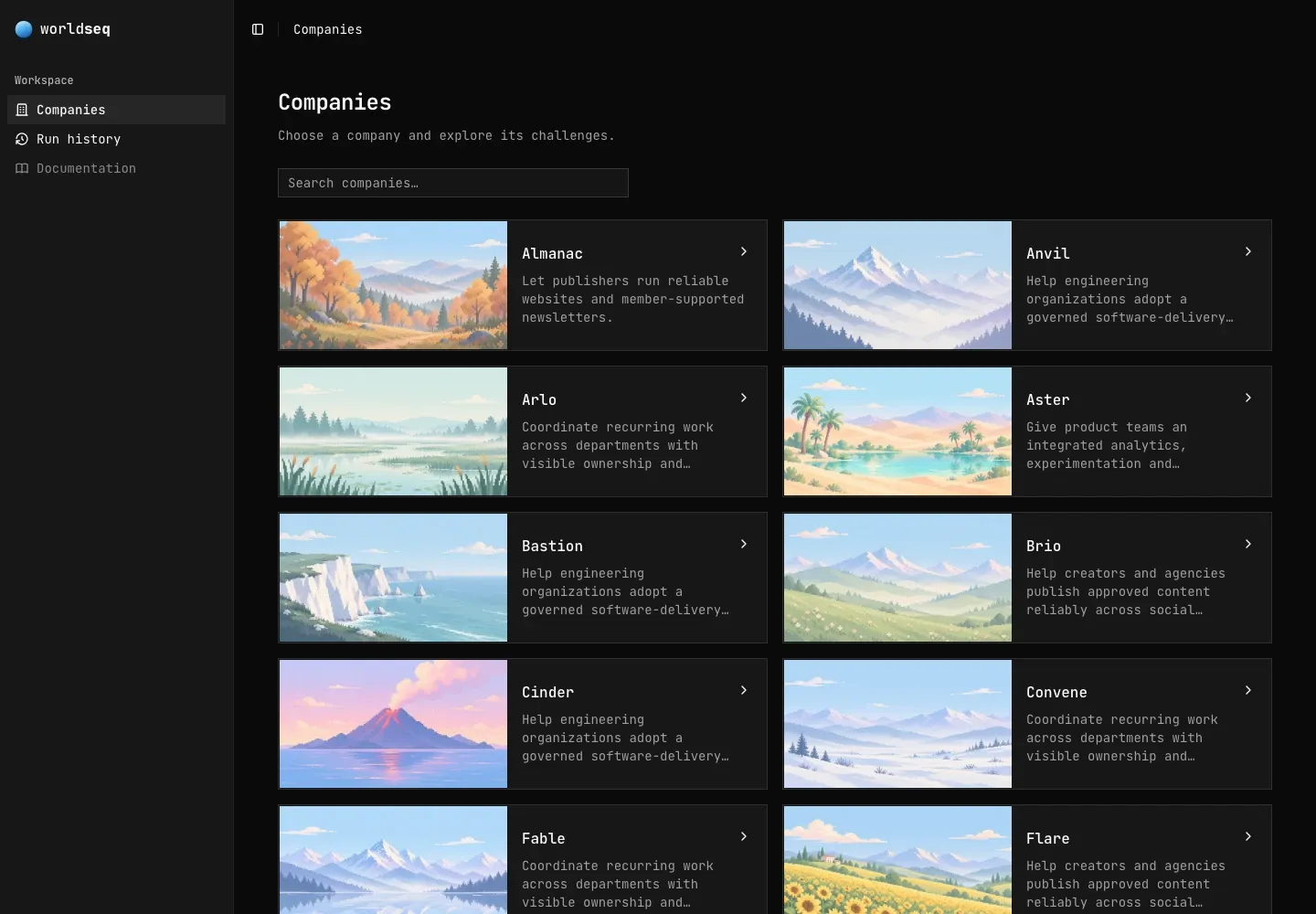Click the Run history clock icon
Screen dimensions: 1316x914
click(22, 139)
